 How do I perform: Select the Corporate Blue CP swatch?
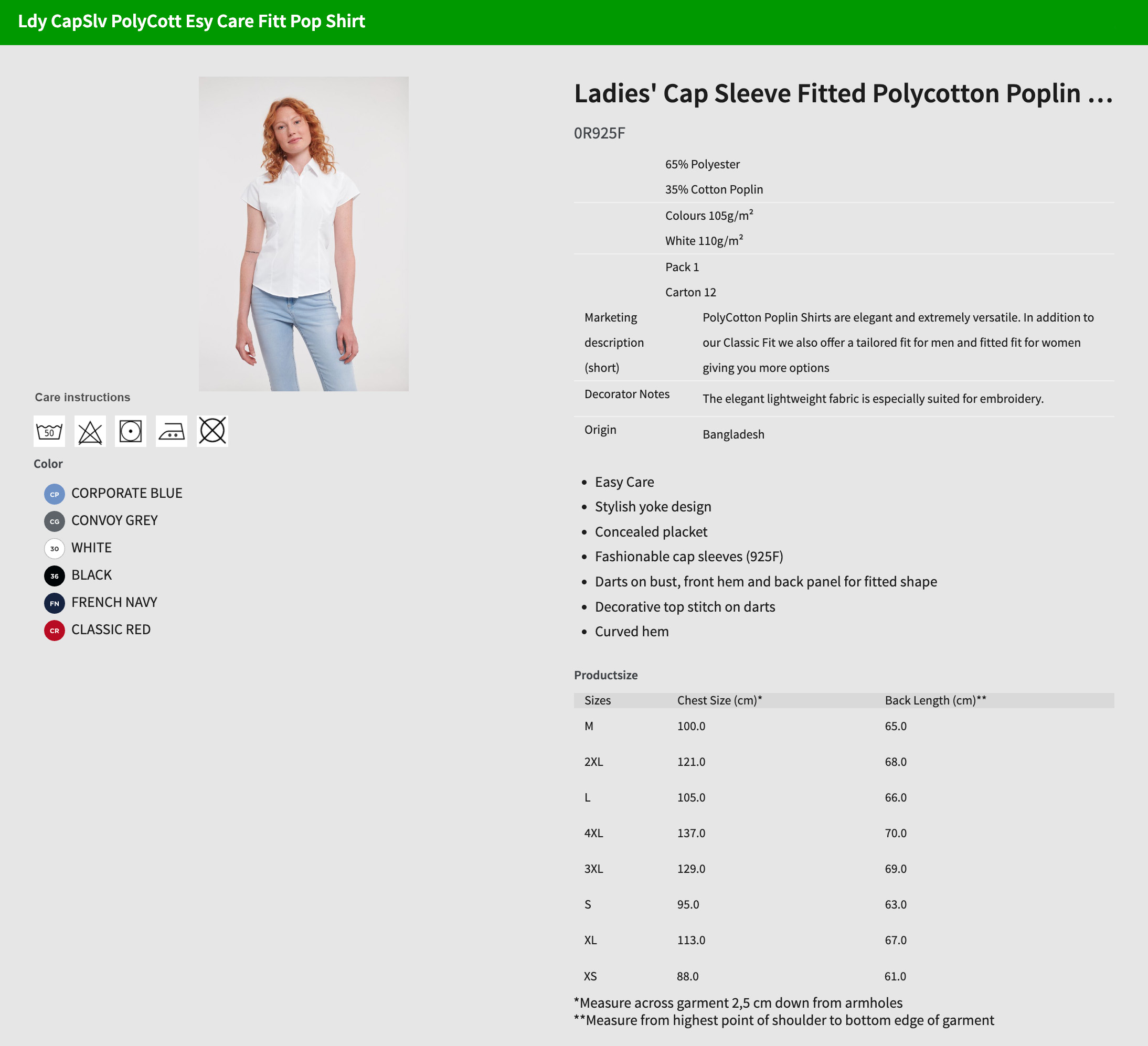pos(54,494)
